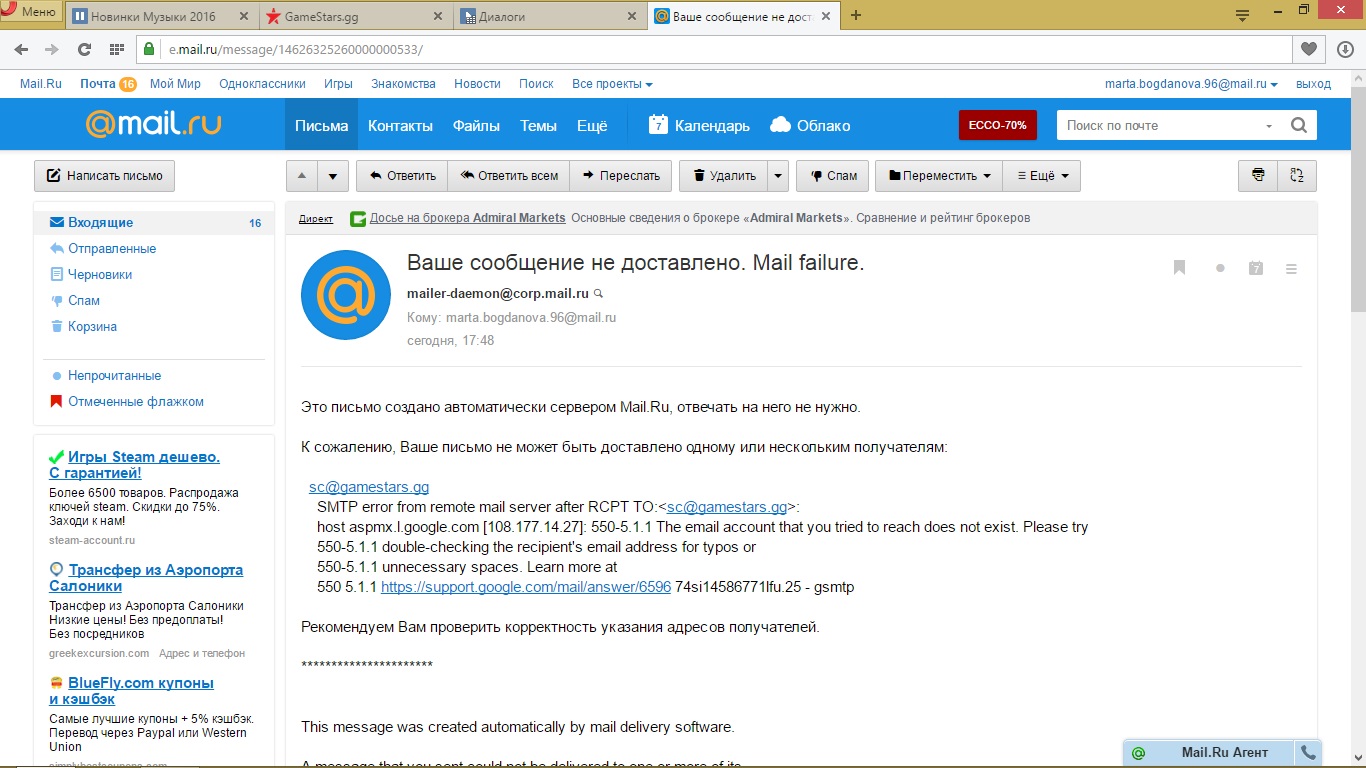Open Входящие folder

pos(154,222)
